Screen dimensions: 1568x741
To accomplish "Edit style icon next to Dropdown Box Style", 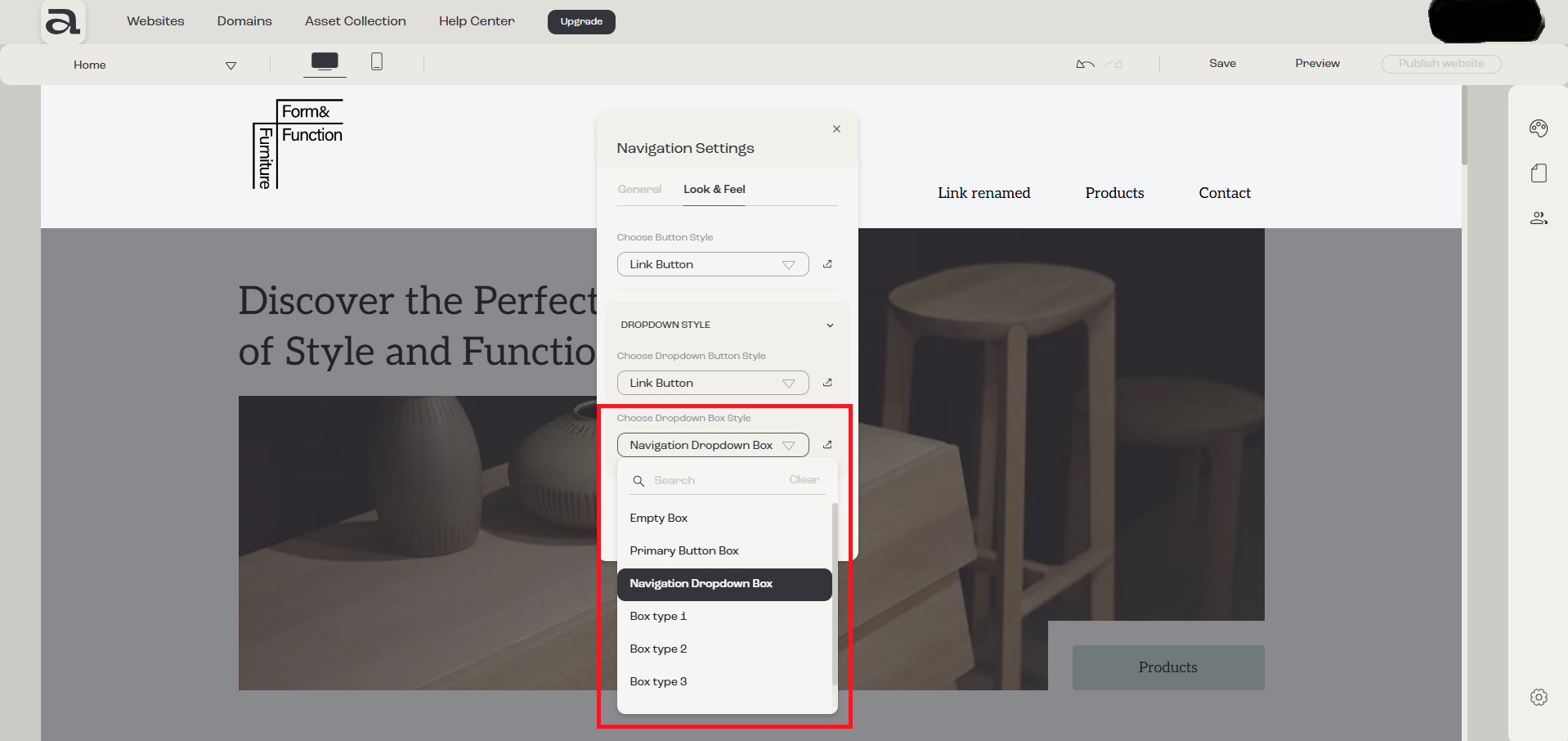I will [827, 445].
